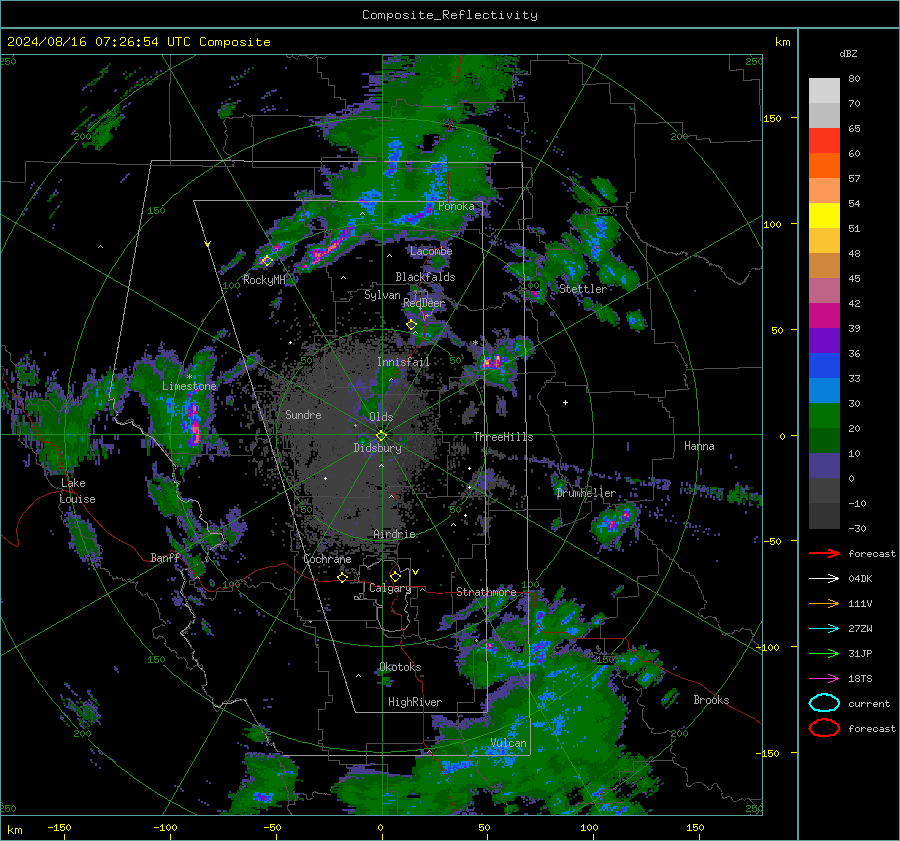Click the magenta 18TS arrow in legend
This screenshot has height=841, width=900.
[824, 679]
